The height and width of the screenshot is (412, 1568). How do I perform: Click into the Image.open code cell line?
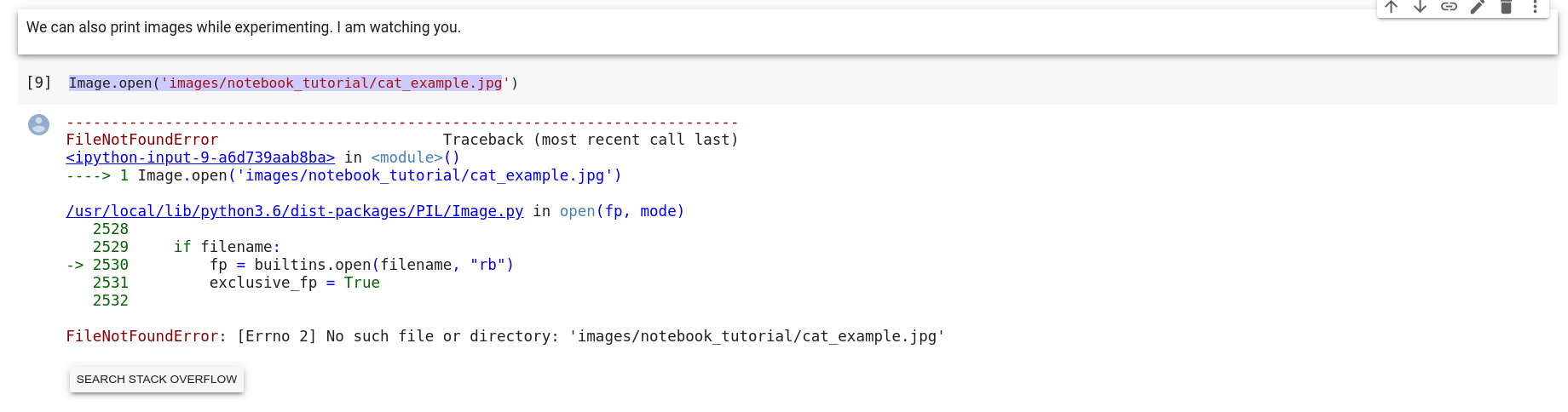click(x=293, y=83)
